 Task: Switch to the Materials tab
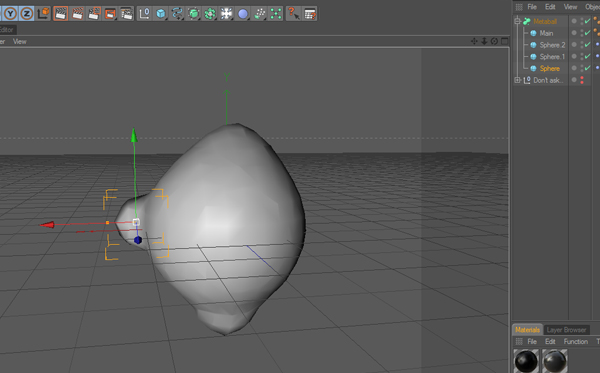(527, 330)
